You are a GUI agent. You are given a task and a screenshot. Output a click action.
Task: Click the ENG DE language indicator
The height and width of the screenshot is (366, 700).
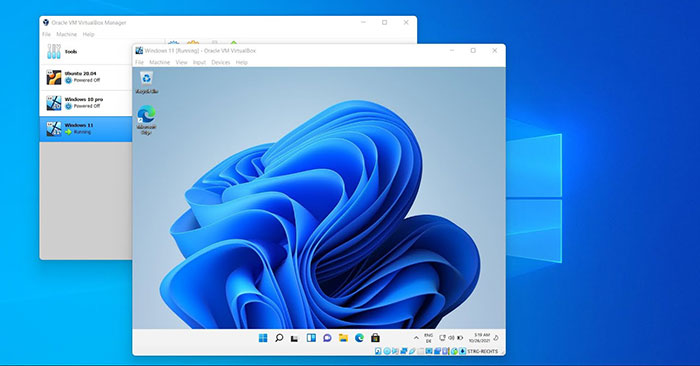pos(429,338)
